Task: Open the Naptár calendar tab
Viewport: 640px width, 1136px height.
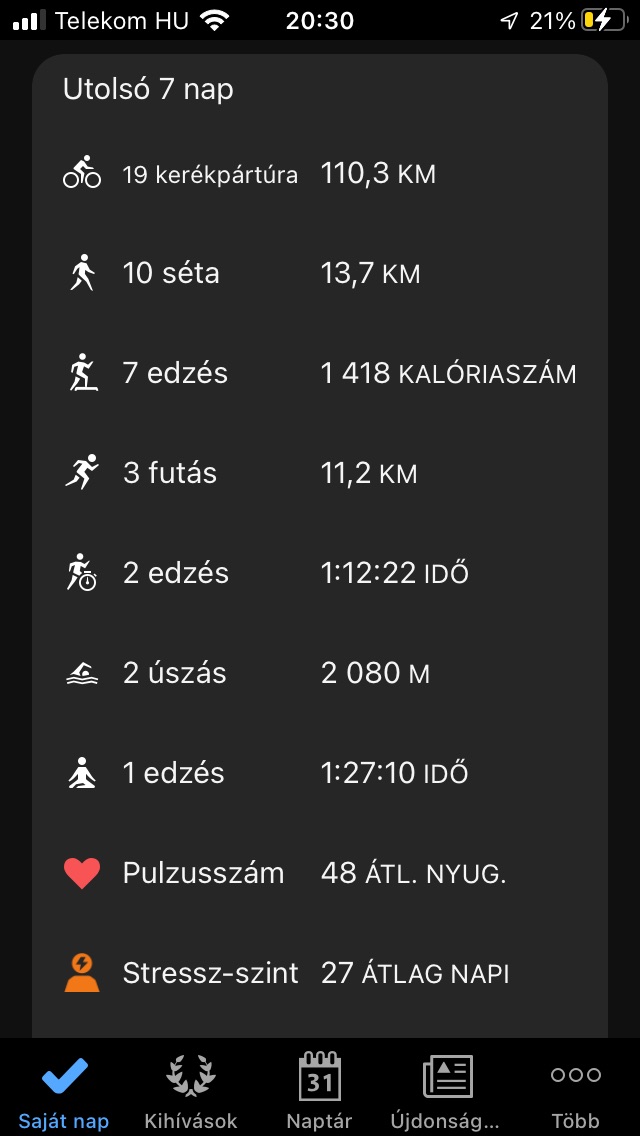Action: click(319, 1090)
